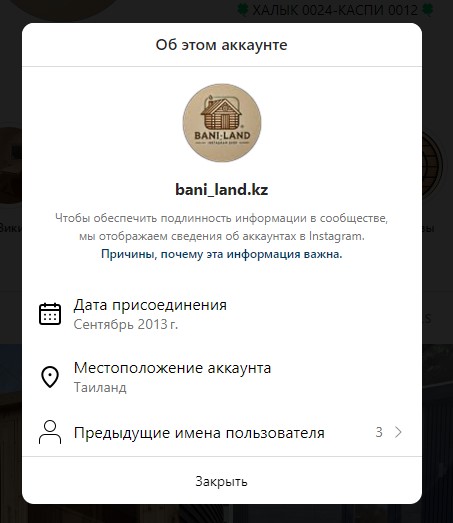
Task: Click the number 3 usernames count
Action: (379, 432)
